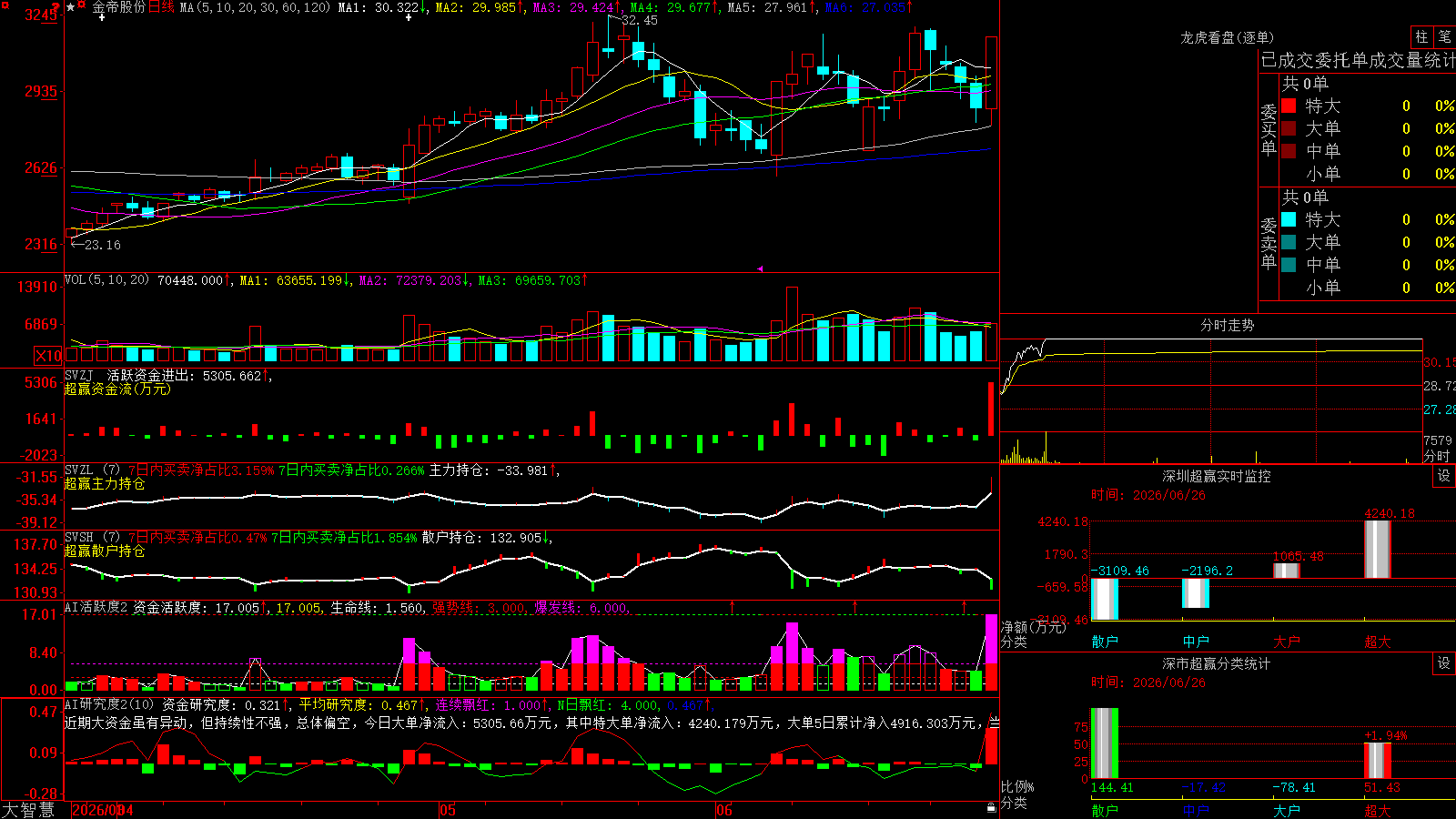Click the 23.16 low price marker
Viewport: 1456px width, 819px height.
pos(96,245)
